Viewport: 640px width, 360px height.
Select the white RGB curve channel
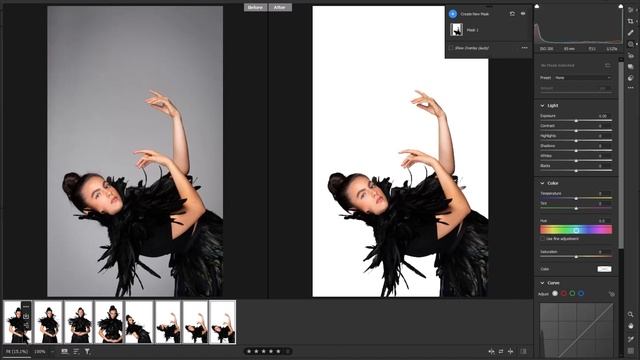(x=555, y=293)
